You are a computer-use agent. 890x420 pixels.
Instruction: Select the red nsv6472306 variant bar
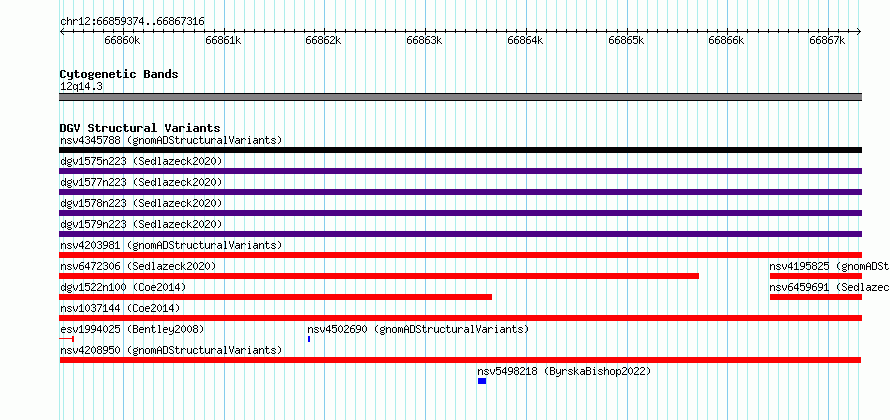click(x=379, y=276)
